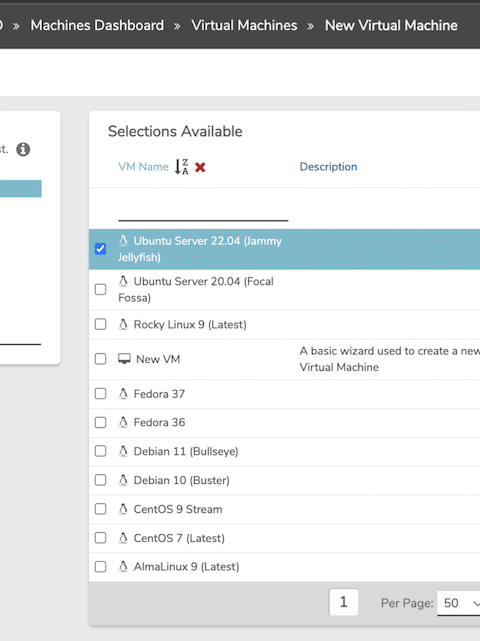Click penguin icon beside Debian 10

(123, 480)
